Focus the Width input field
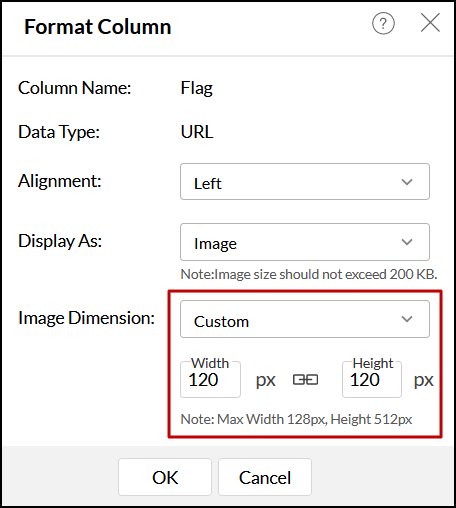The image size is (456, 508). point(210,380)
